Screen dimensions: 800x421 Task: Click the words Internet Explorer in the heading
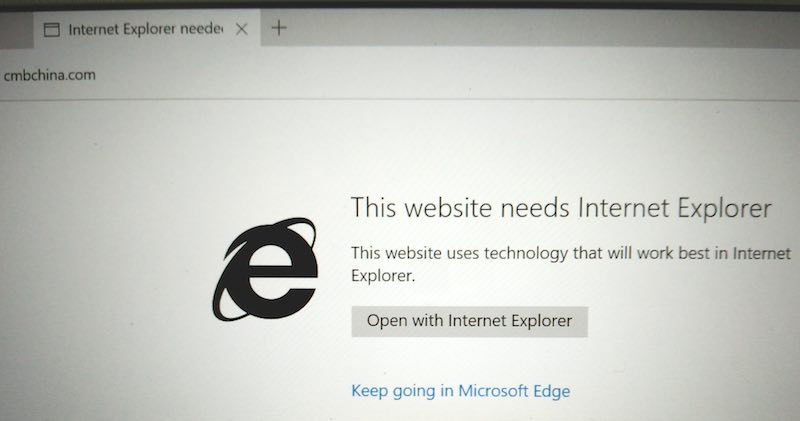[x=674, y=208]
